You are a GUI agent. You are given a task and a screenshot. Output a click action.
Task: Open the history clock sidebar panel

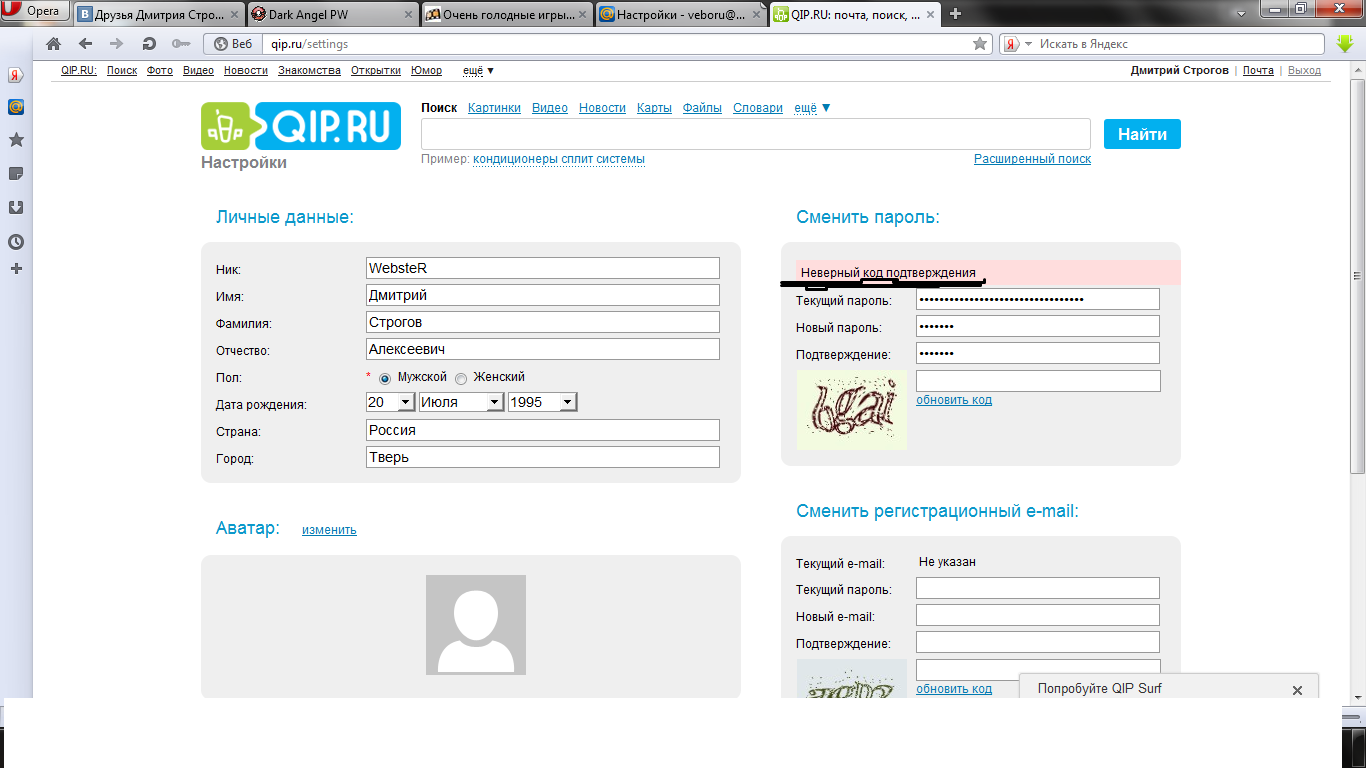16,242
